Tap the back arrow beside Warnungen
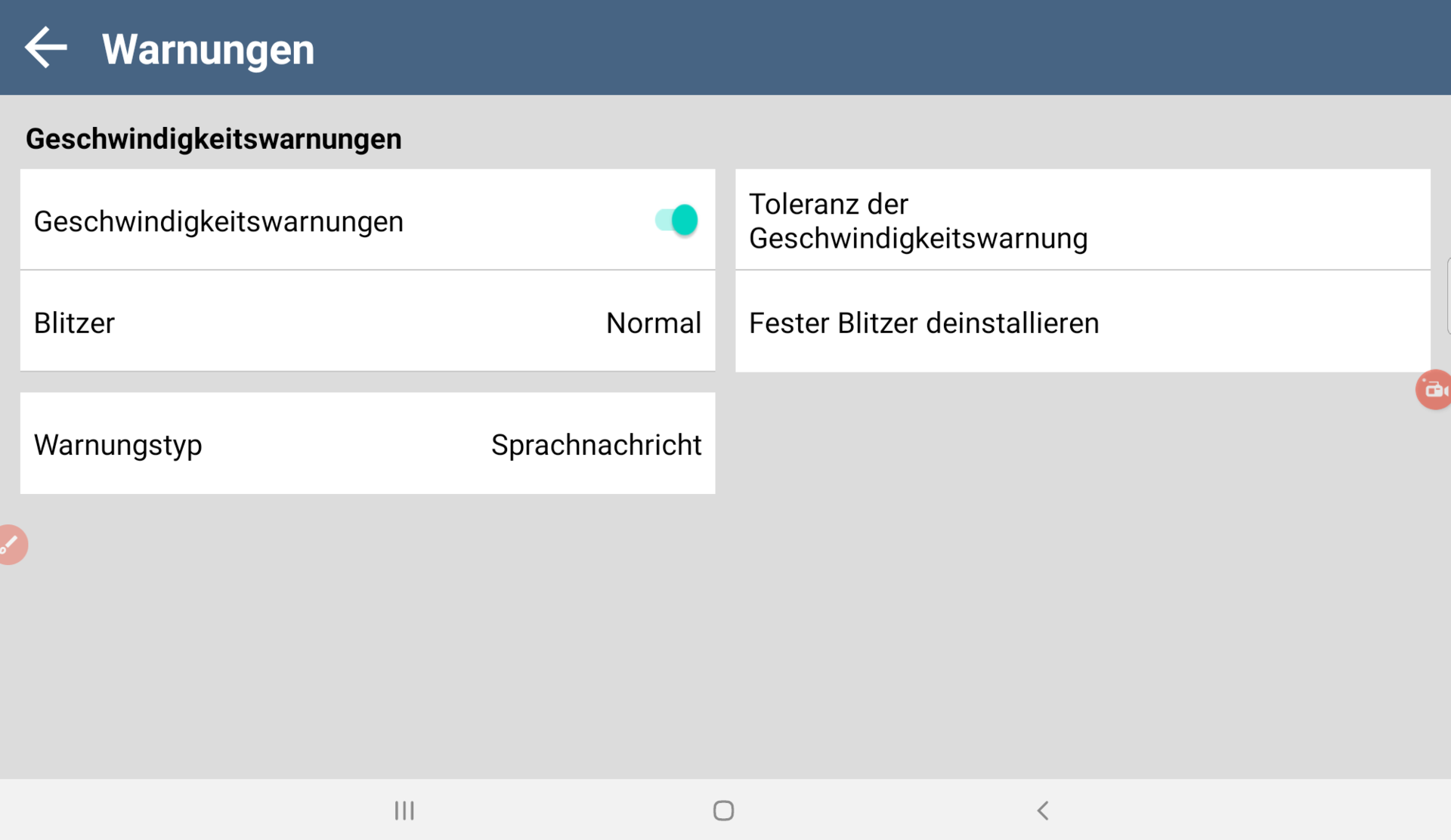 click(46, 48)
